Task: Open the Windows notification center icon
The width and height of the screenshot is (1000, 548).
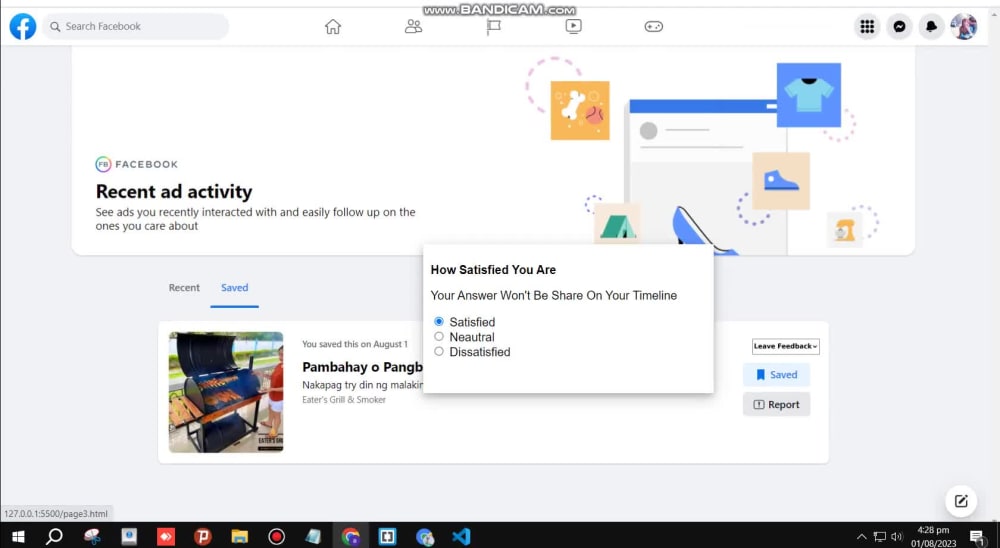Action: click(x=976, y=537)
